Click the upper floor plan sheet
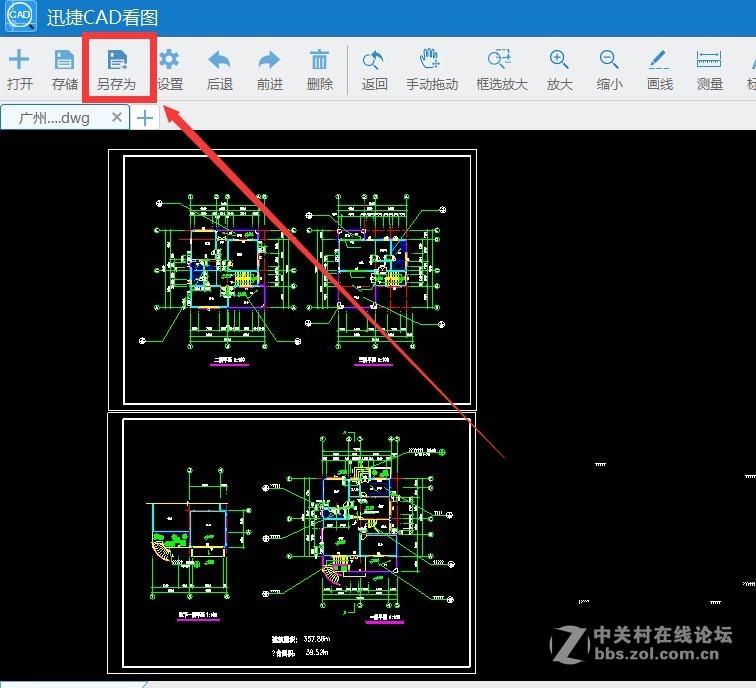 click(x=293, y=280)
